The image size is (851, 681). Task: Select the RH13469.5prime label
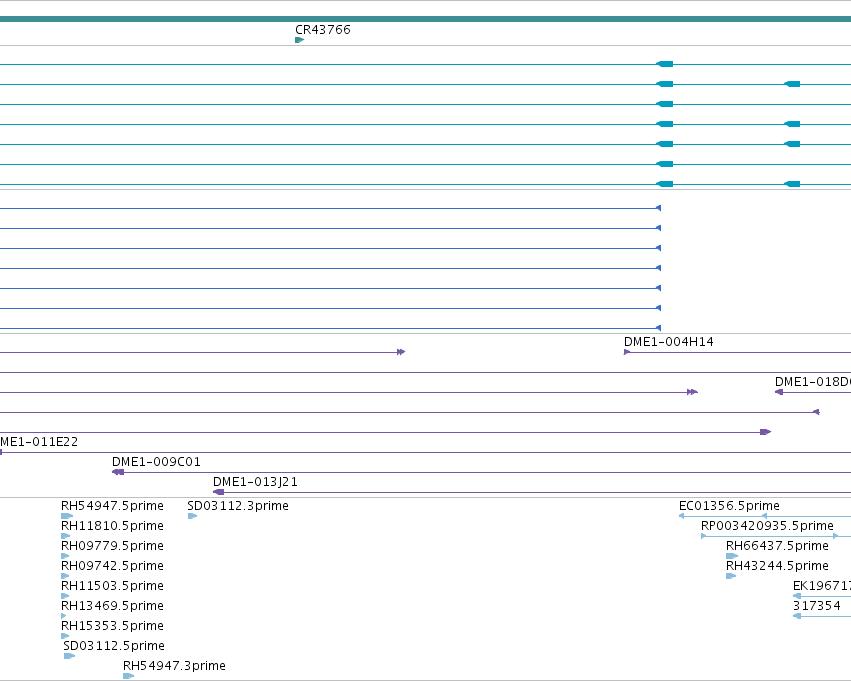coord(112,606)
